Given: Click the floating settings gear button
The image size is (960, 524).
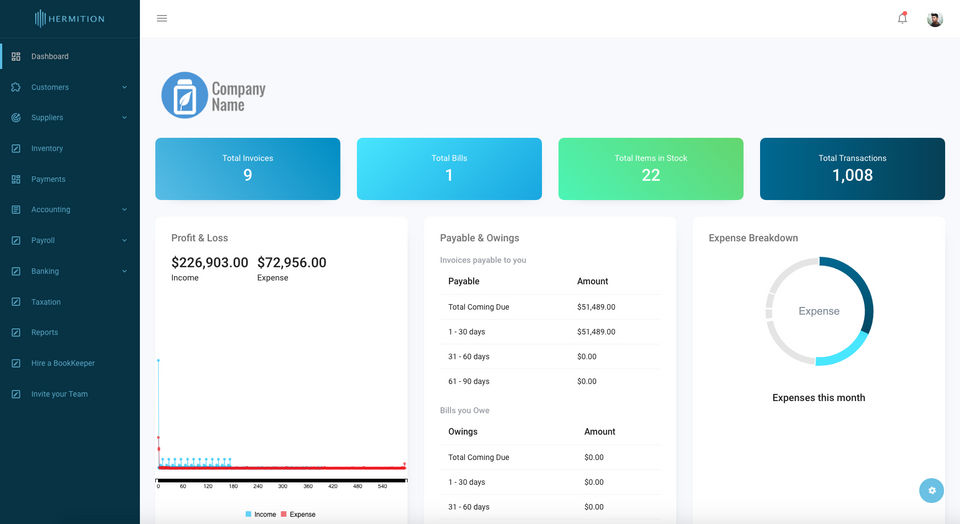Looking at the screenshot, I should click(x=931, y=490).
